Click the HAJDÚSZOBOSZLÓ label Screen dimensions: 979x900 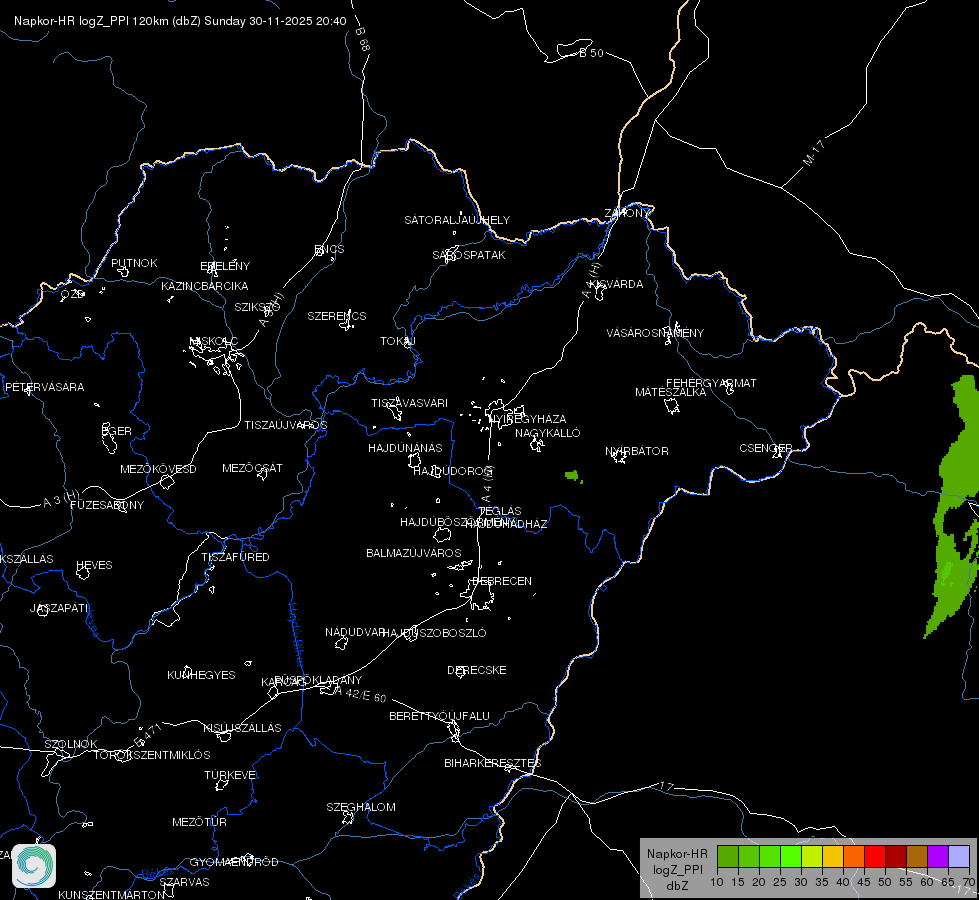tap(434, 633)
